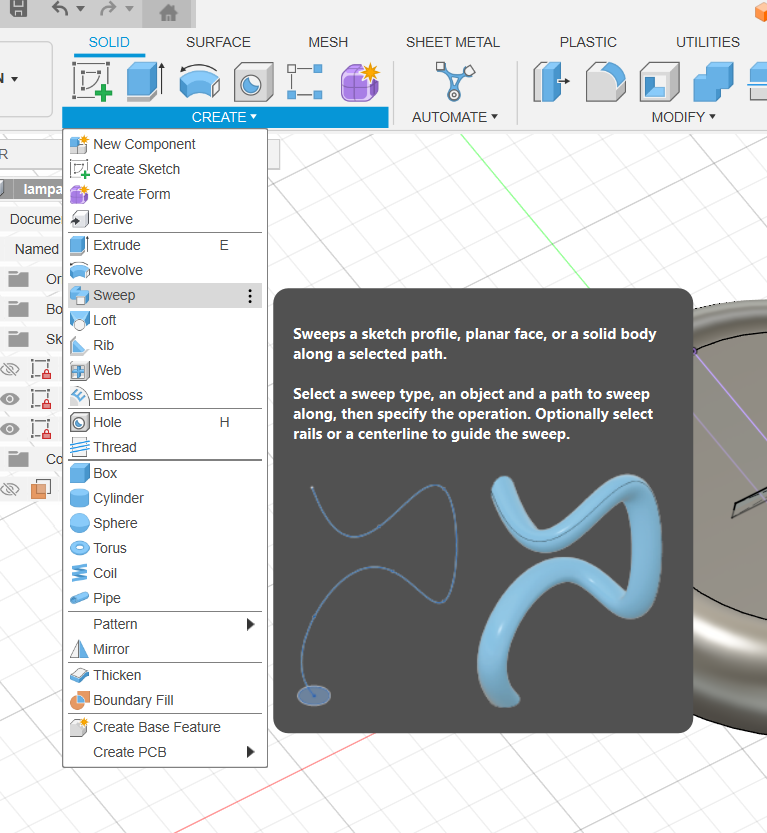Switch to the SHEET METAL tab

[x=453, y=42]
